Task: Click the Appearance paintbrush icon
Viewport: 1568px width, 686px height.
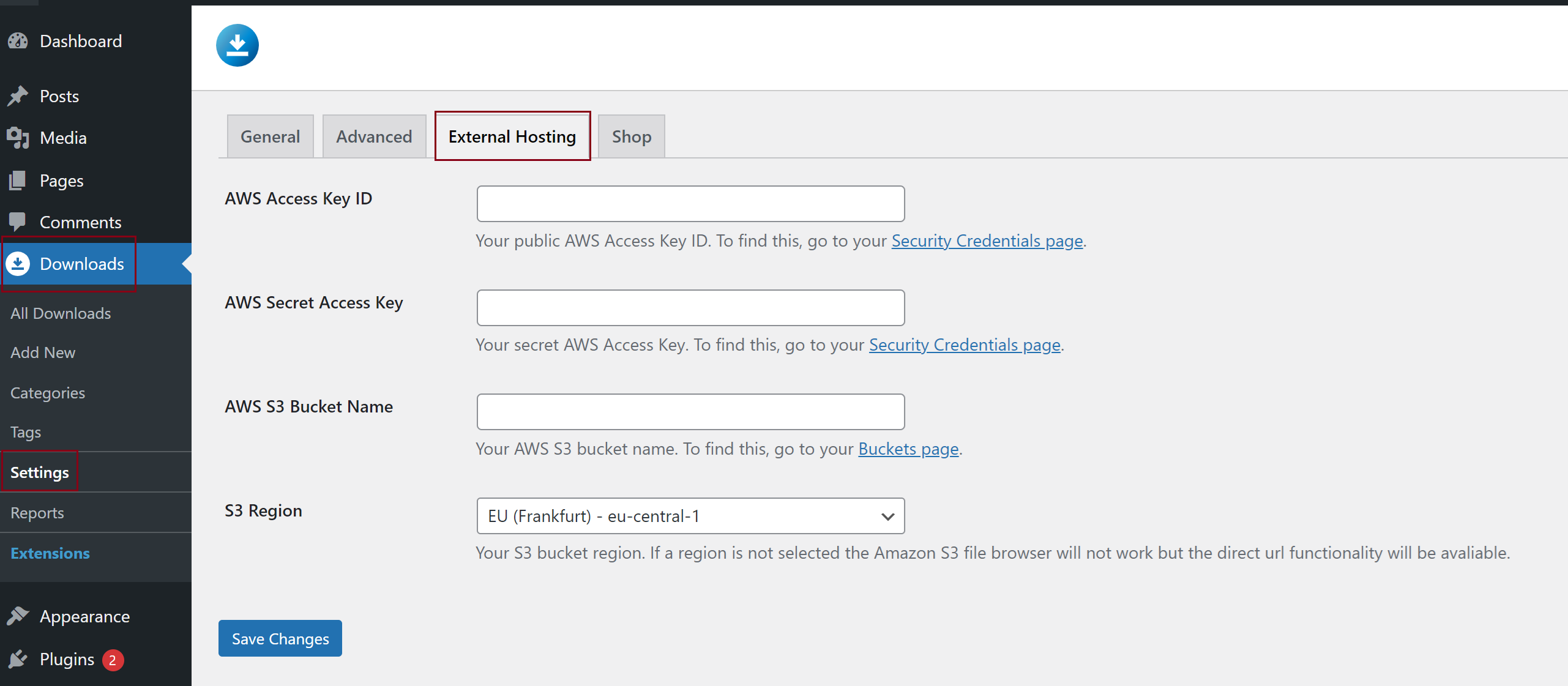Action: [x=18, y=616]
